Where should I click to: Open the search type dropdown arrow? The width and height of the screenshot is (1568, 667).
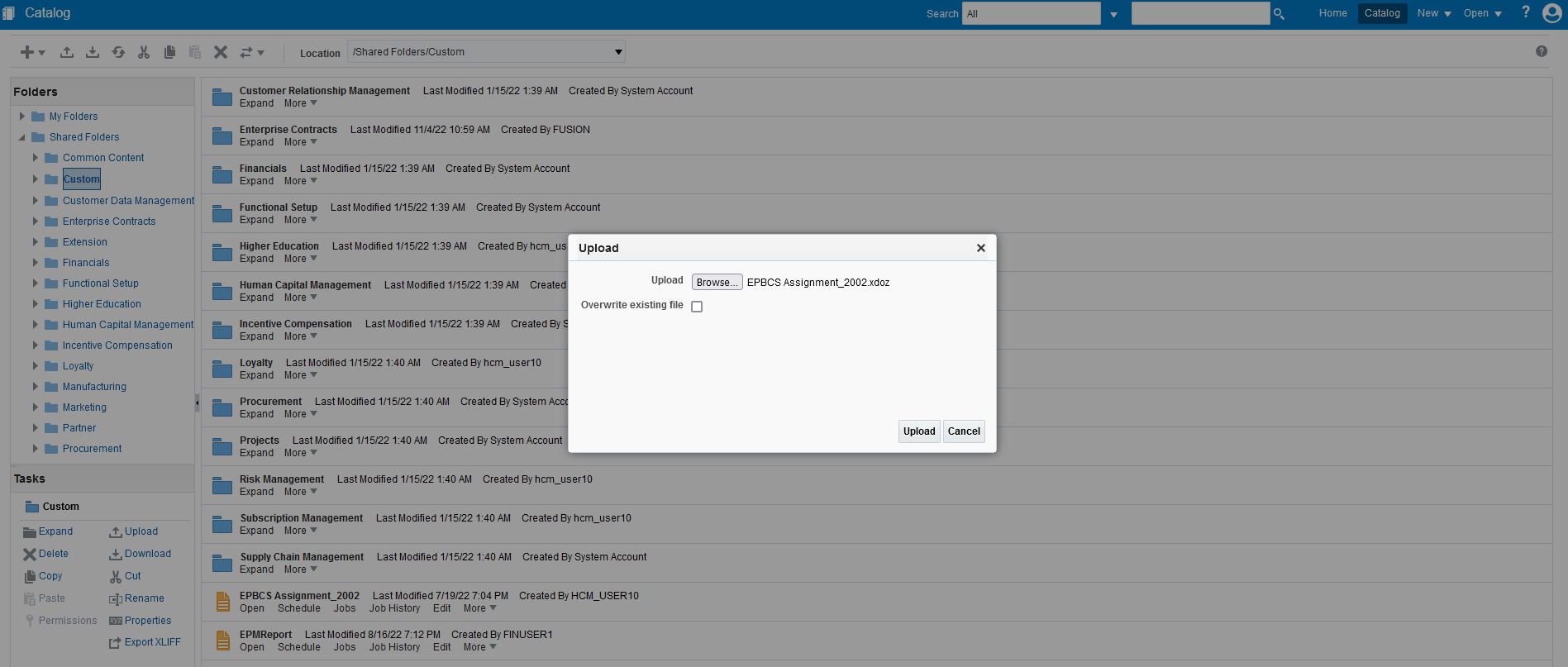(1113, 14)
